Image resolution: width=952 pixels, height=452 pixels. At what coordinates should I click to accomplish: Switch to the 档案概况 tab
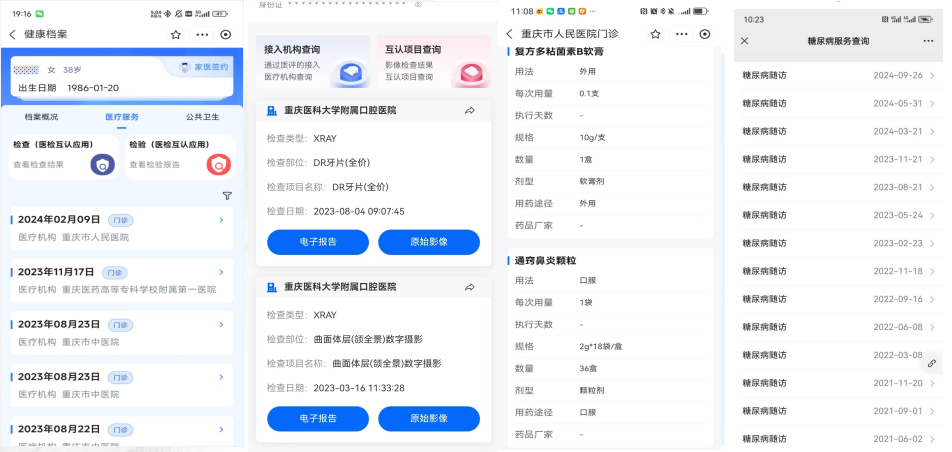[x=41, y=117]
